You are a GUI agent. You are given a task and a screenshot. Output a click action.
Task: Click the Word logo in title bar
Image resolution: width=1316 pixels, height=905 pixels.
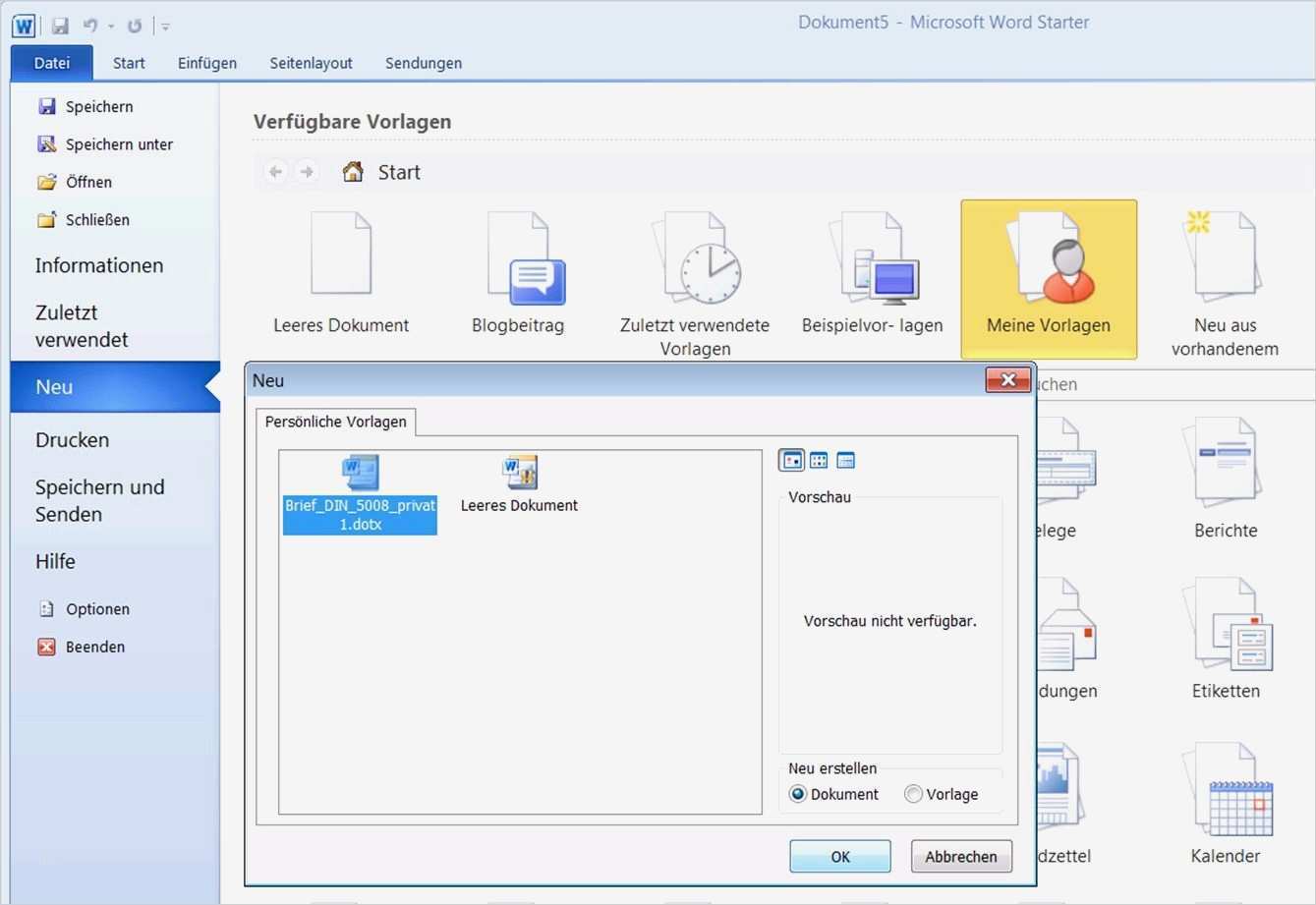[24, 26]
